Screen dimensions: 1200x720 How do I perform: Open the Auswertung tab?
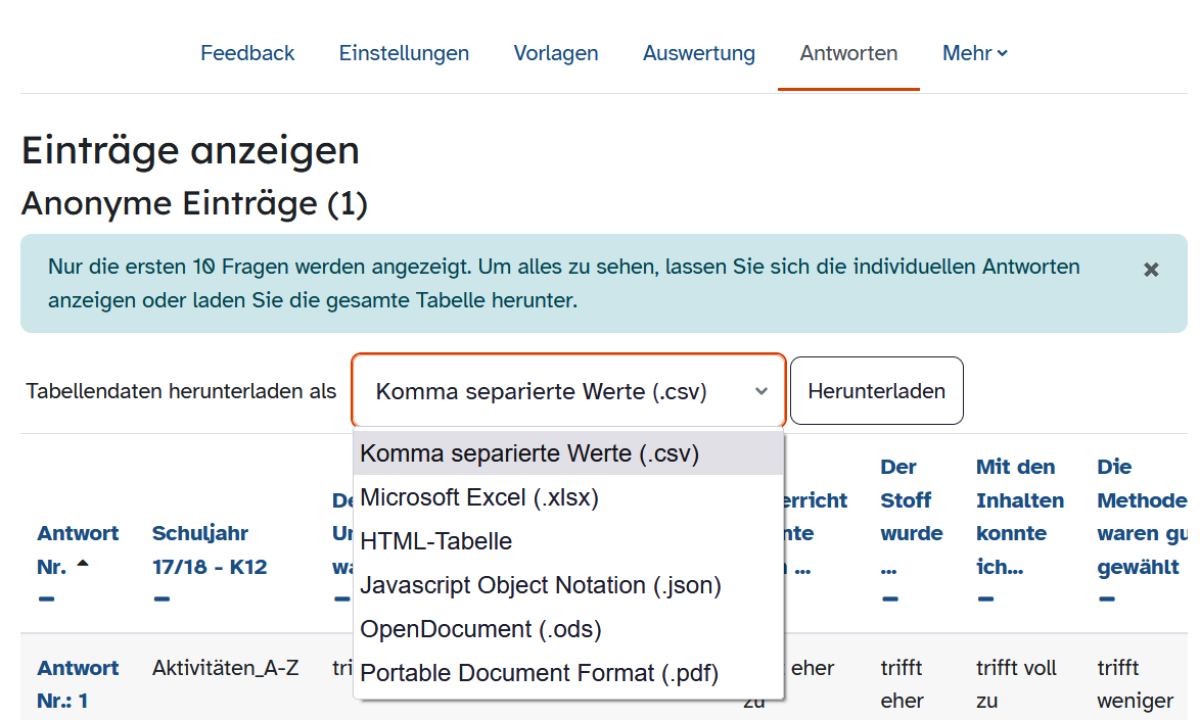(x=699, y=53)
